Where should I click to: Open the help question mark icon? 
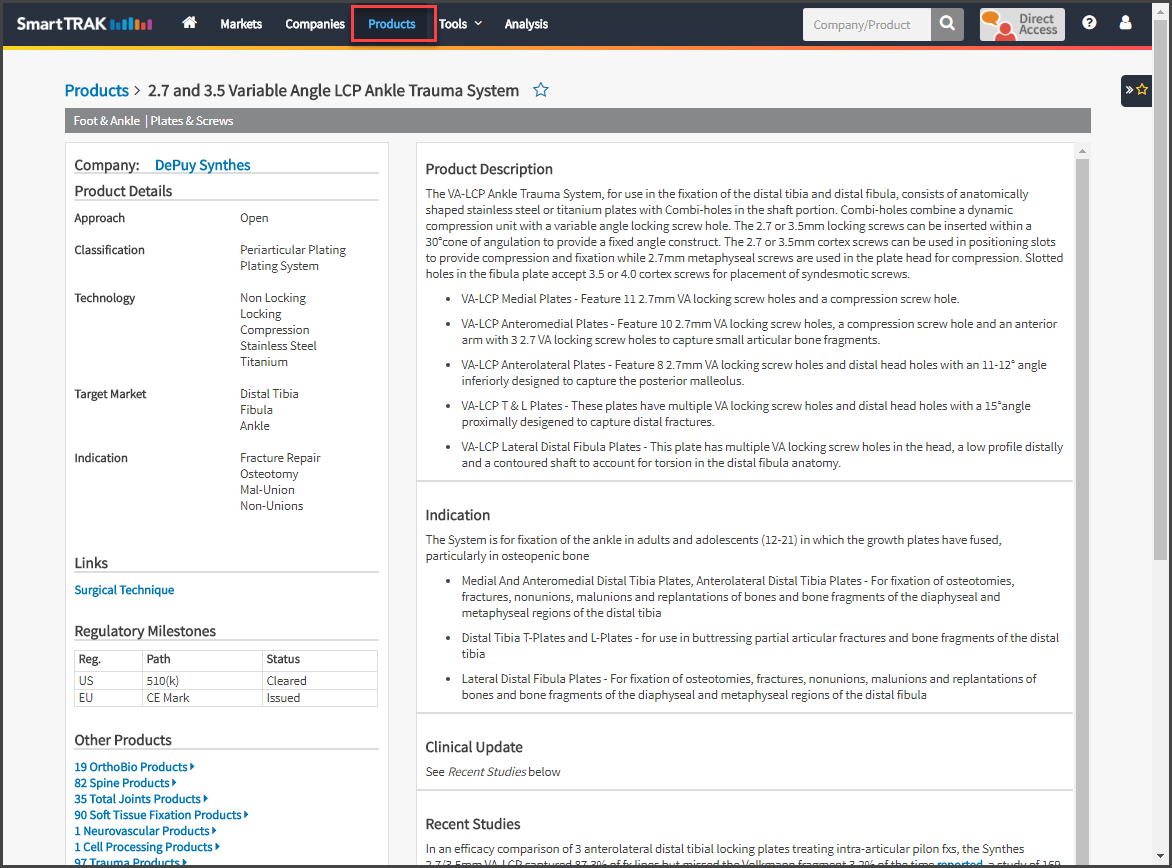pos(1089,23)
